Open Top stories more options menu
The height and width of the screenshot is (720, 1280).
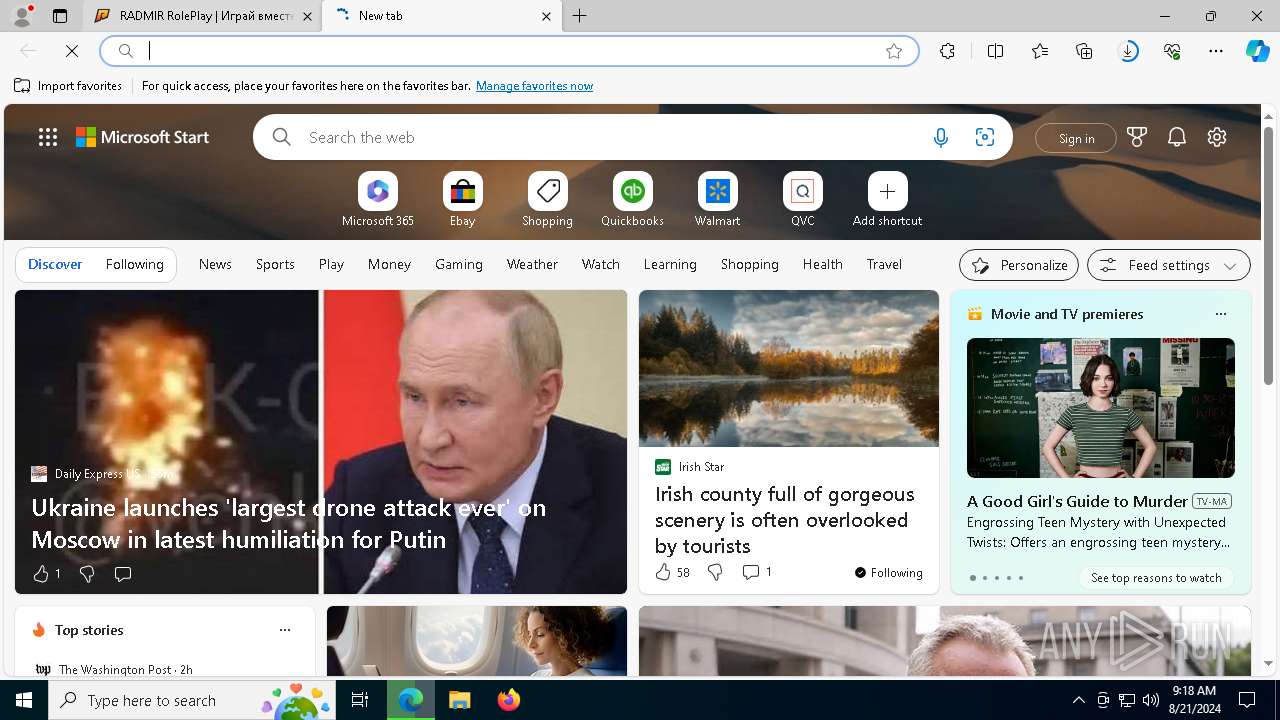point(285,630)
